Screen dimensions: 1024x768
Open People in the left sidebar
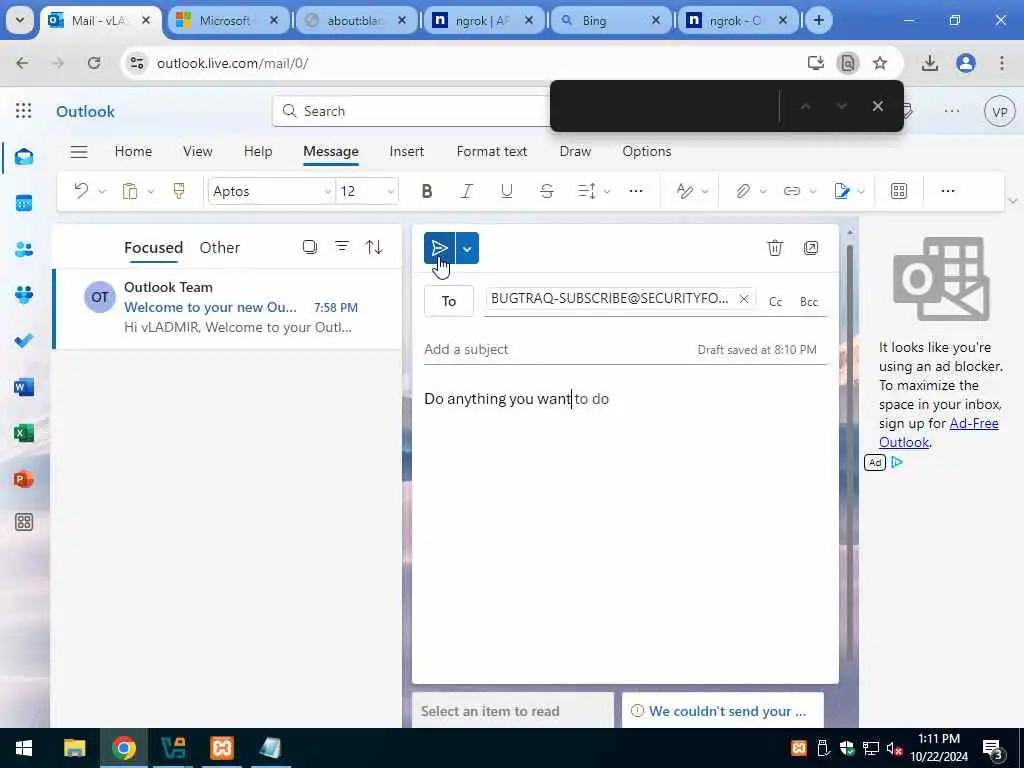coord(24,249)
